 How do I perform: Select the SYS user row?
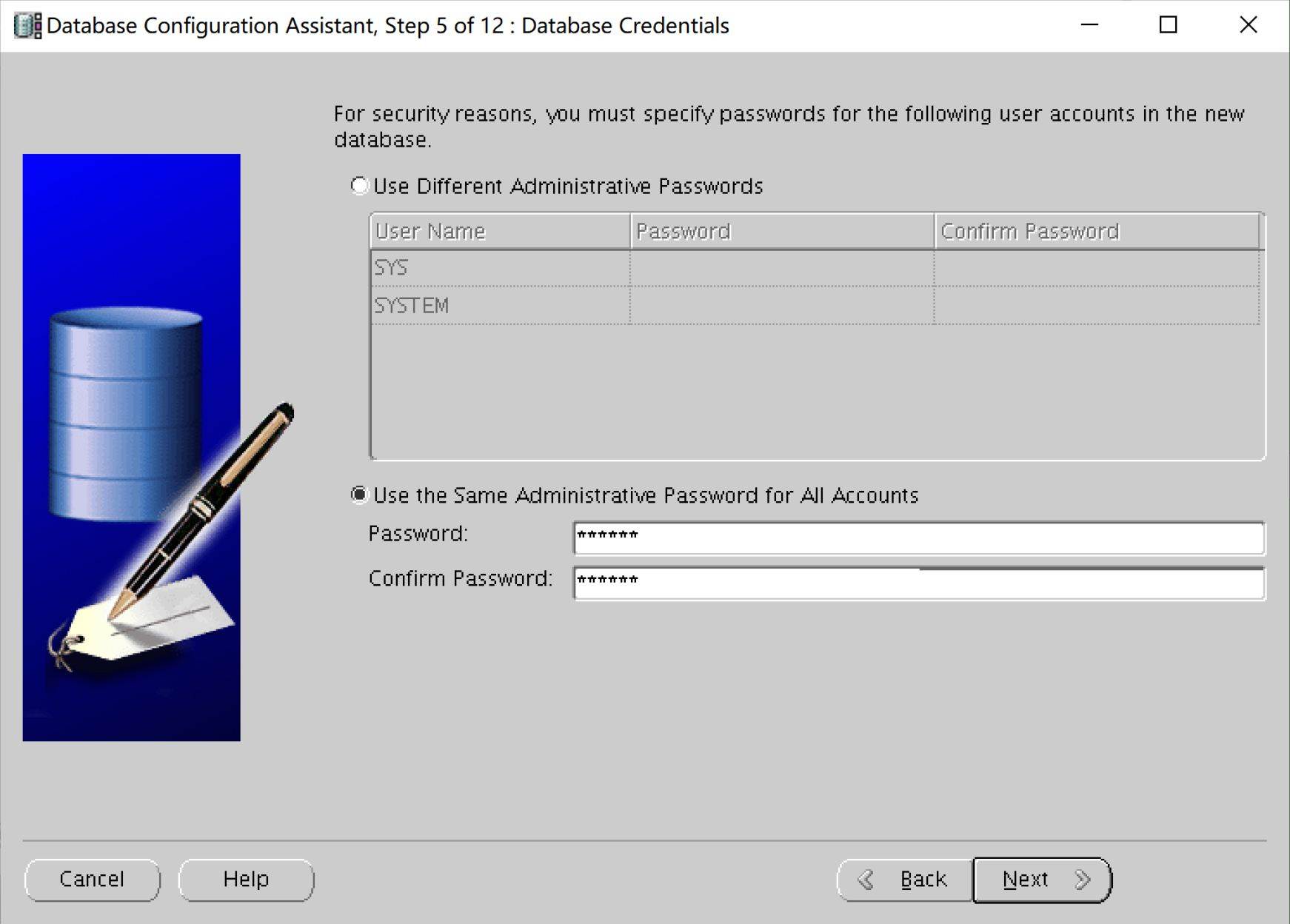(x=815, y=268)
